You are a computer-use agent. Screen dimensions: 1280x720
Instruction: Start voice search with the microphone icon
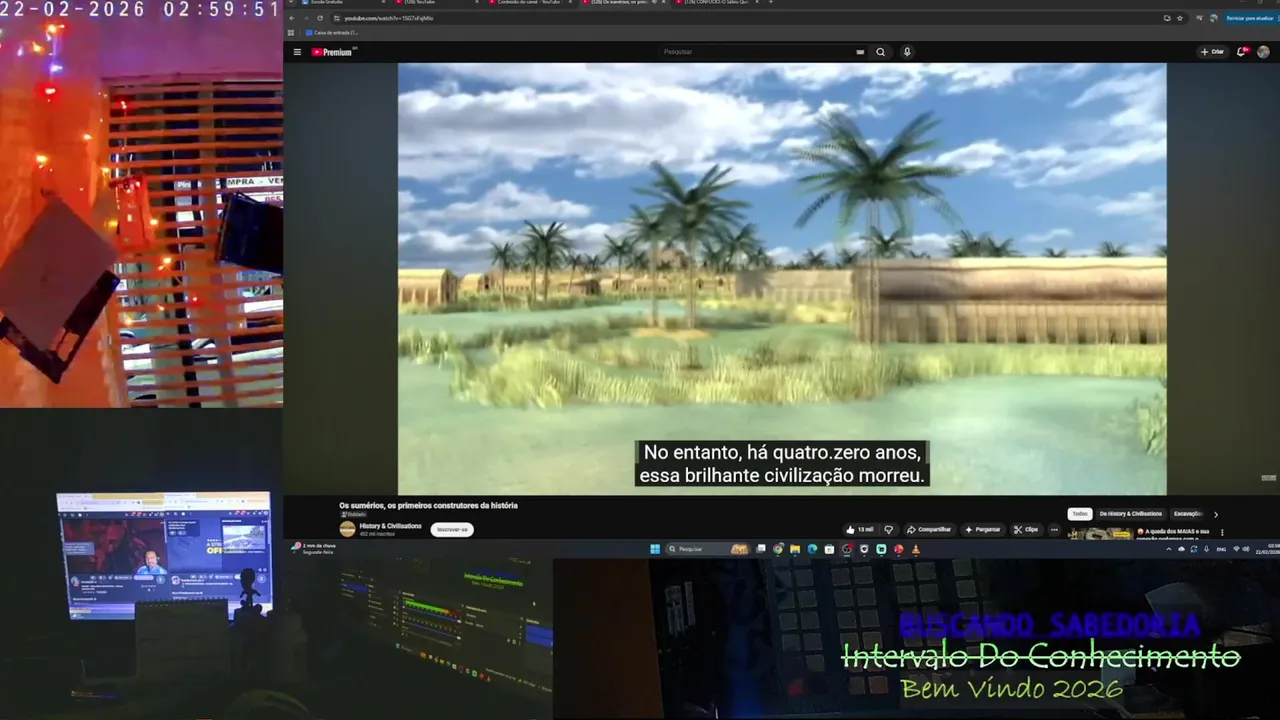point(907,52)
